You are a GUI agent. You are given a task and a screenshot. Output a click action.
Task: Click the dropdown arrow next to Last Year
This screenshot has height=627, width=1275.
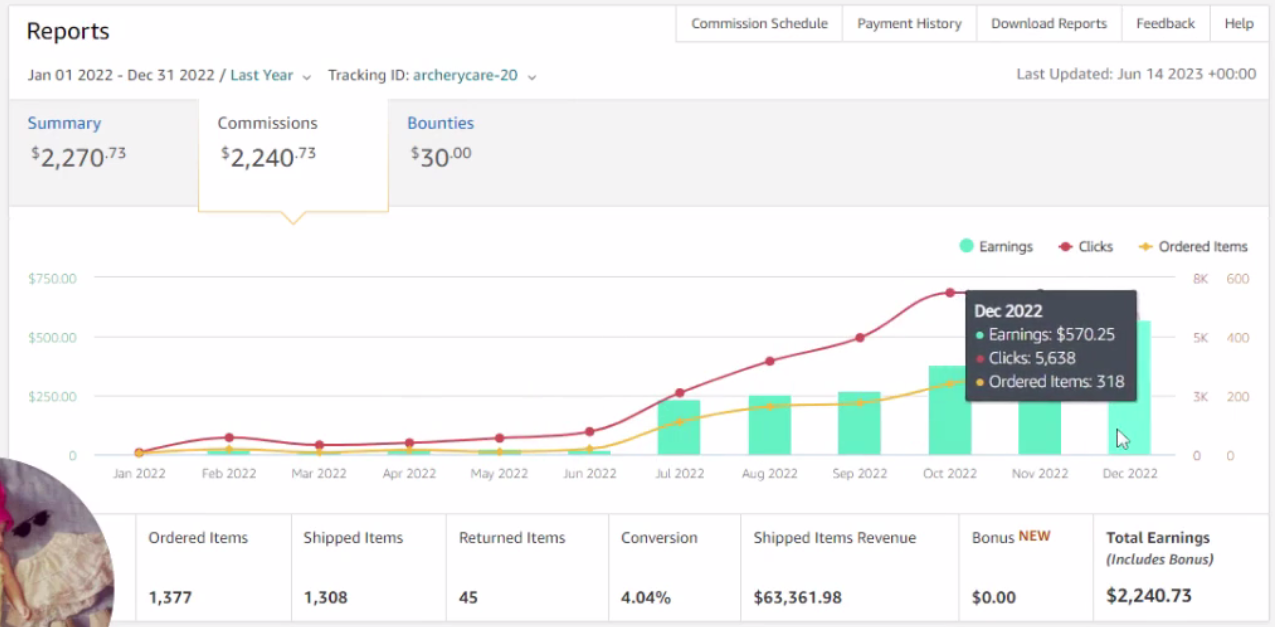point(306,77)
